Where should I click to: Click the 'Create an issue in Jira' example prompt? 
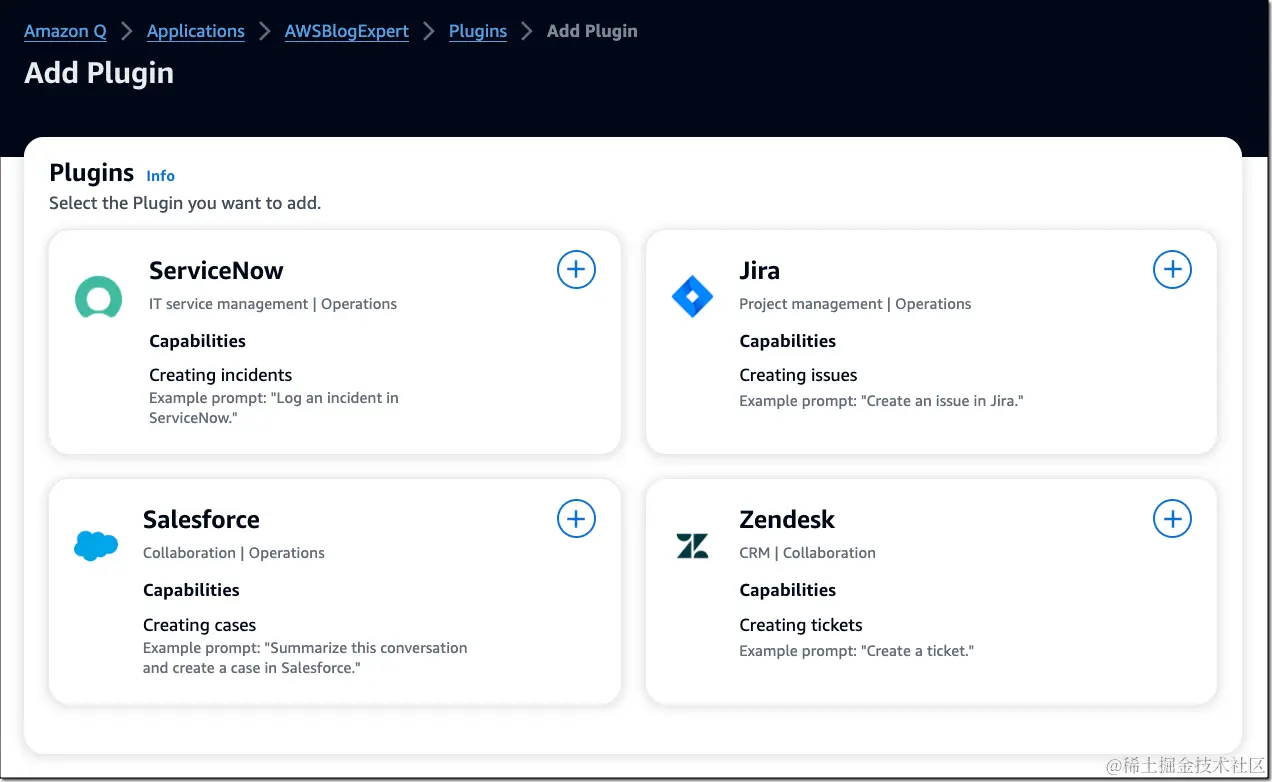[x=881, y=401]
